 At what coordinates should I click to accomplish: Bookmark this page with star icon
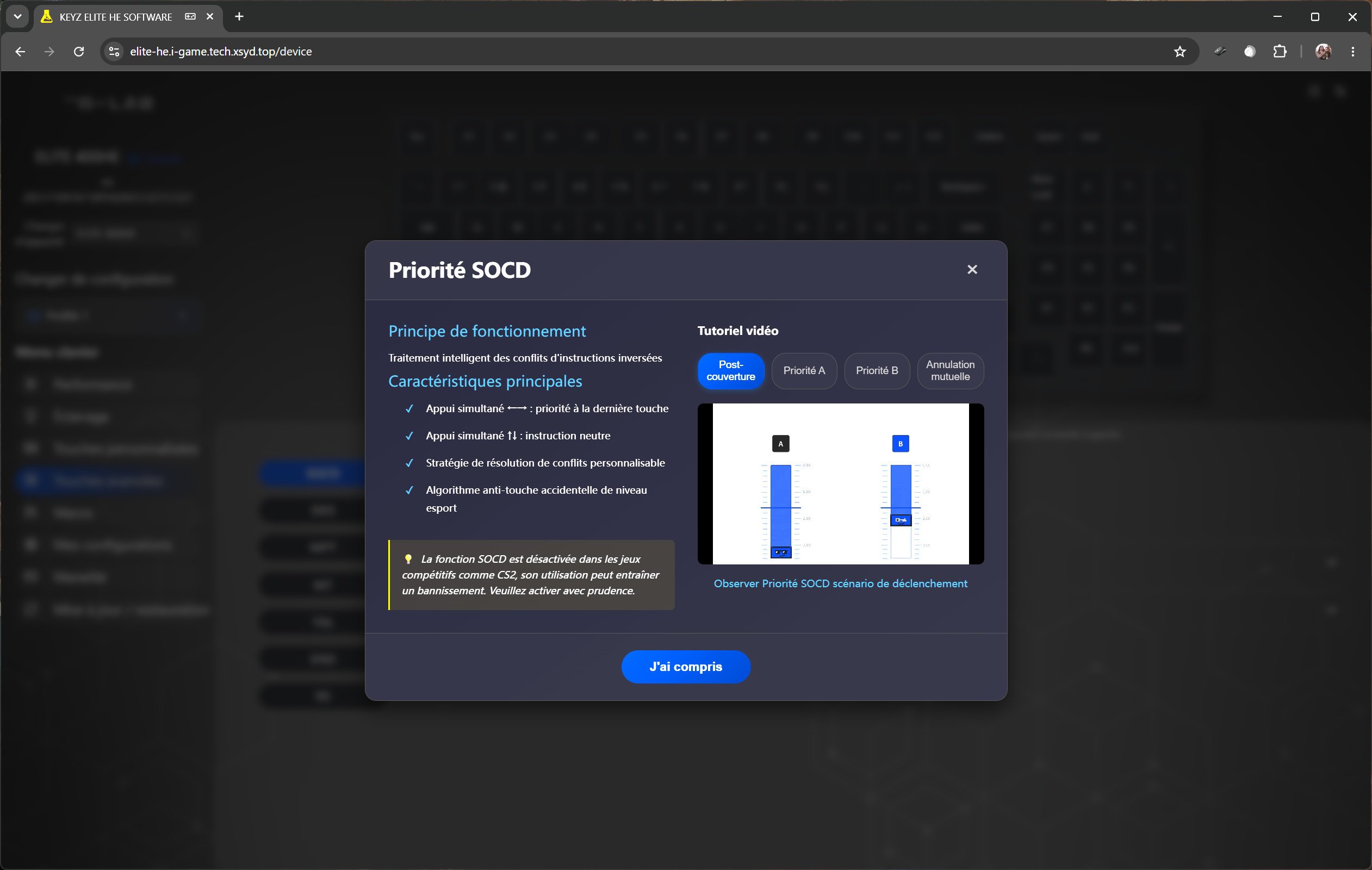point(1179,52)
